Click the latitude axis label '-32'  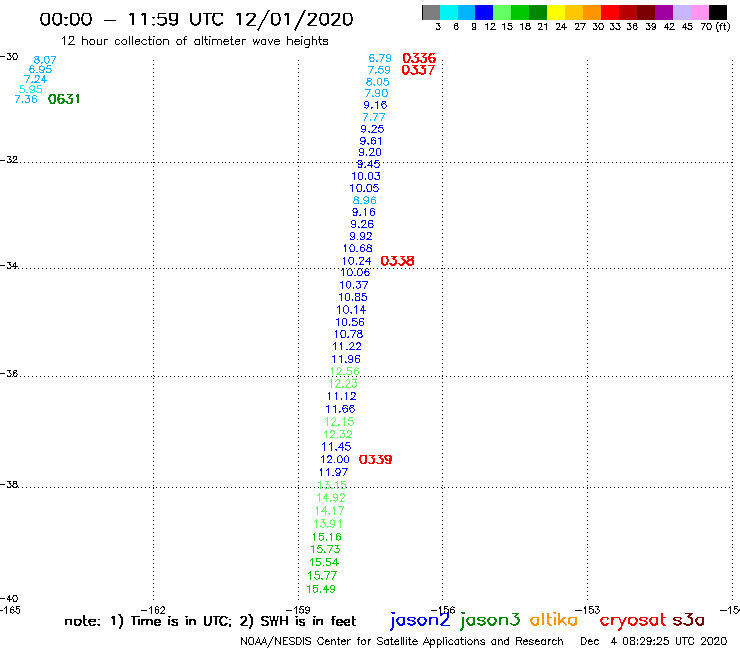tap(9, 160)
